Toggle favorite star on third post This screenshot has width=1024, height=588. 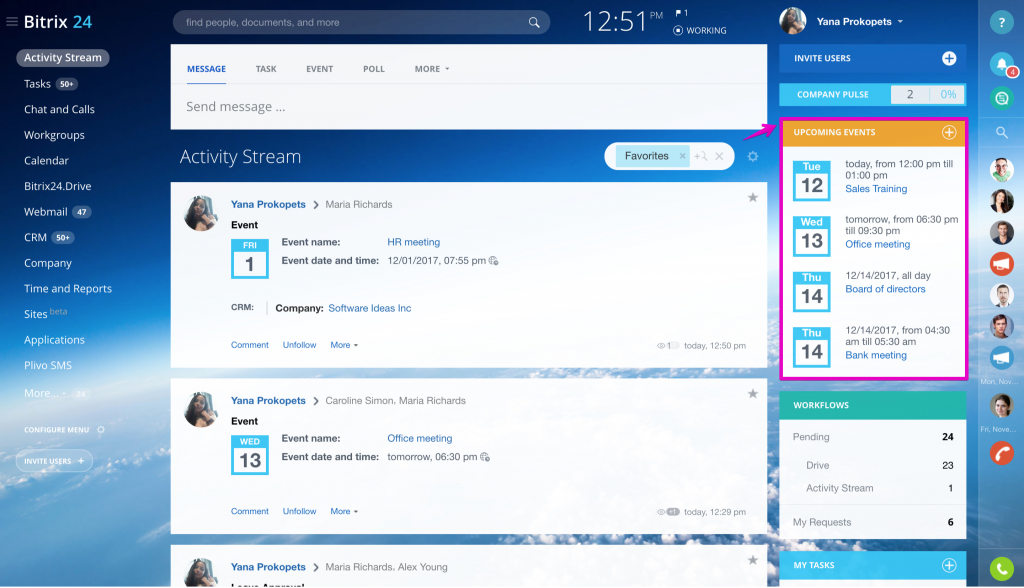coord(753,560)
